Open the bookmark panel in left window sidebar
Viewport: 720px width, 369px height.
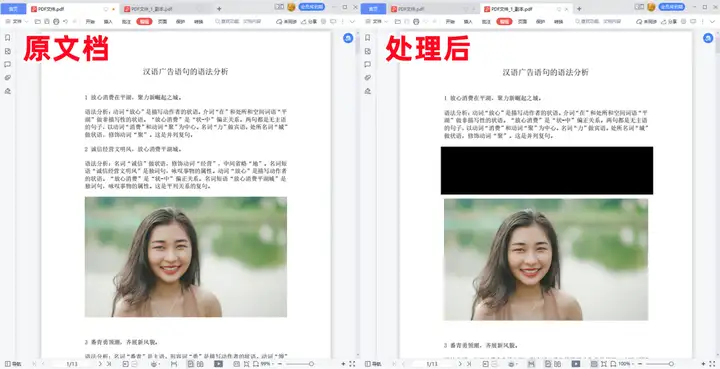coord(7,38)
